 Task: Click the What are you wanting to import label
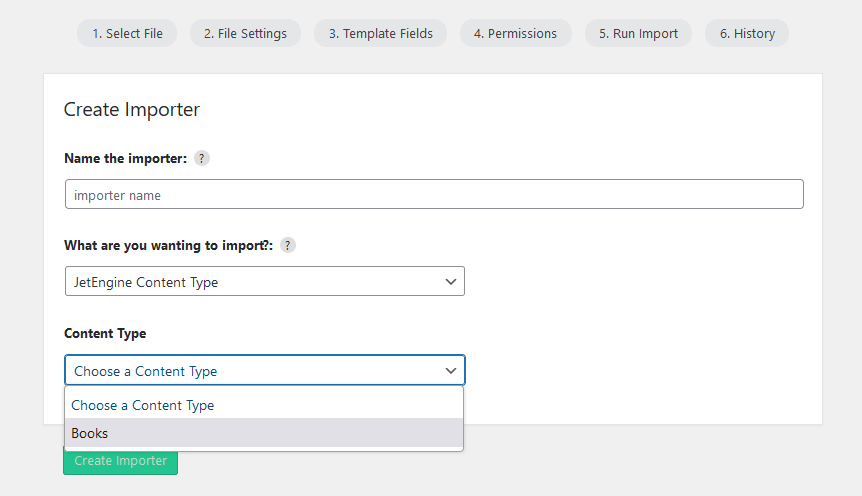[168, 245]
